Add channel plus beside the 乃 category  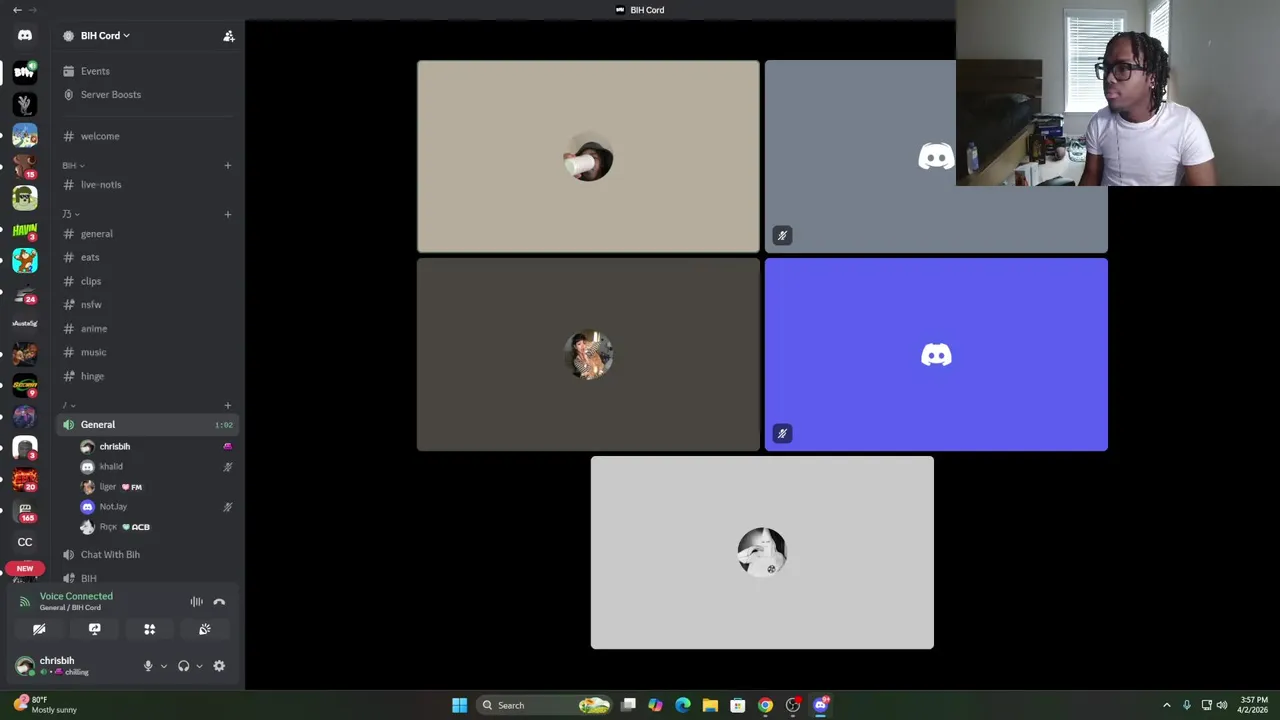point(228,214)
